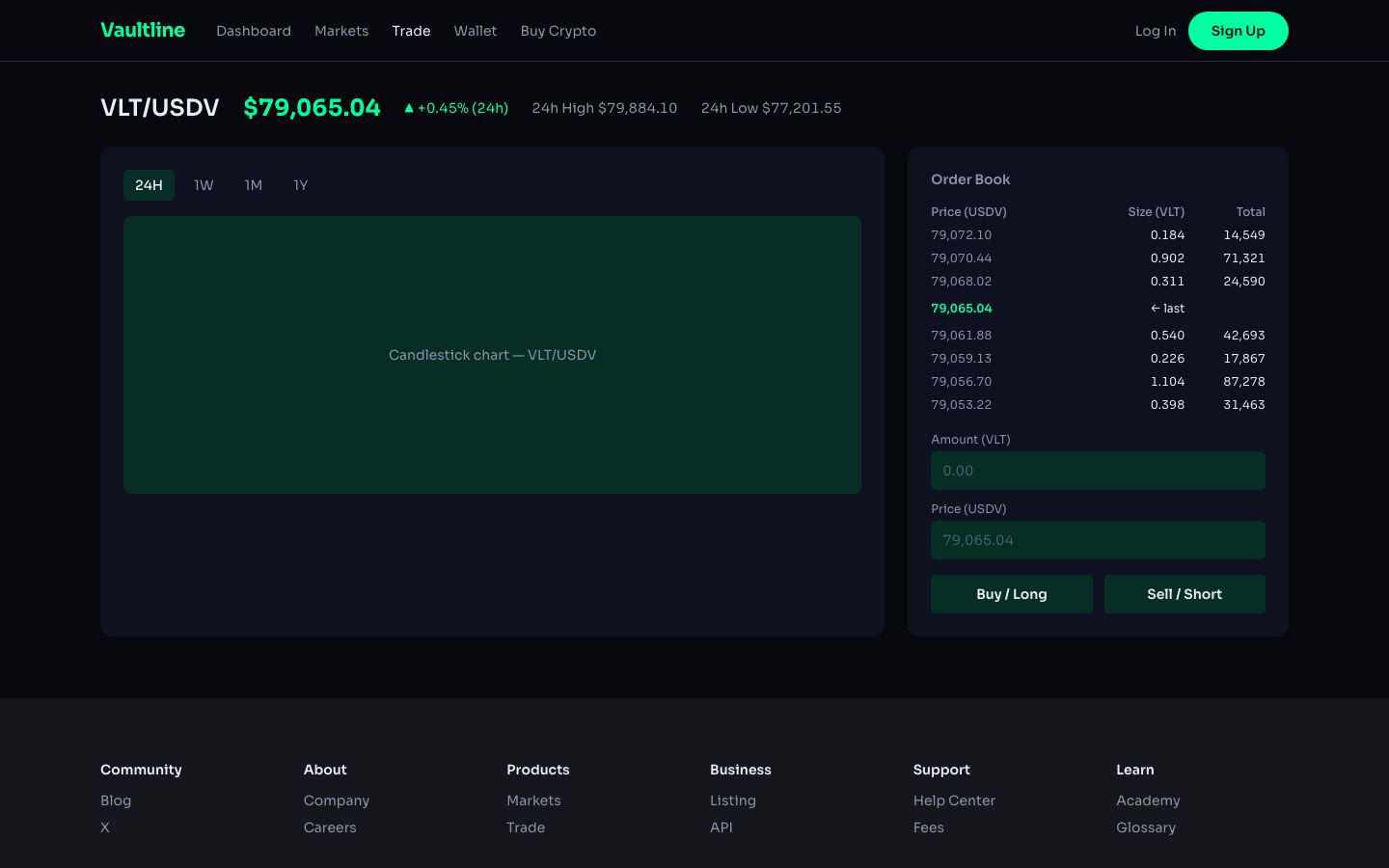The image size is (1389, 868).
Task: Click the Vaultline logo
Action: point(143,30)
